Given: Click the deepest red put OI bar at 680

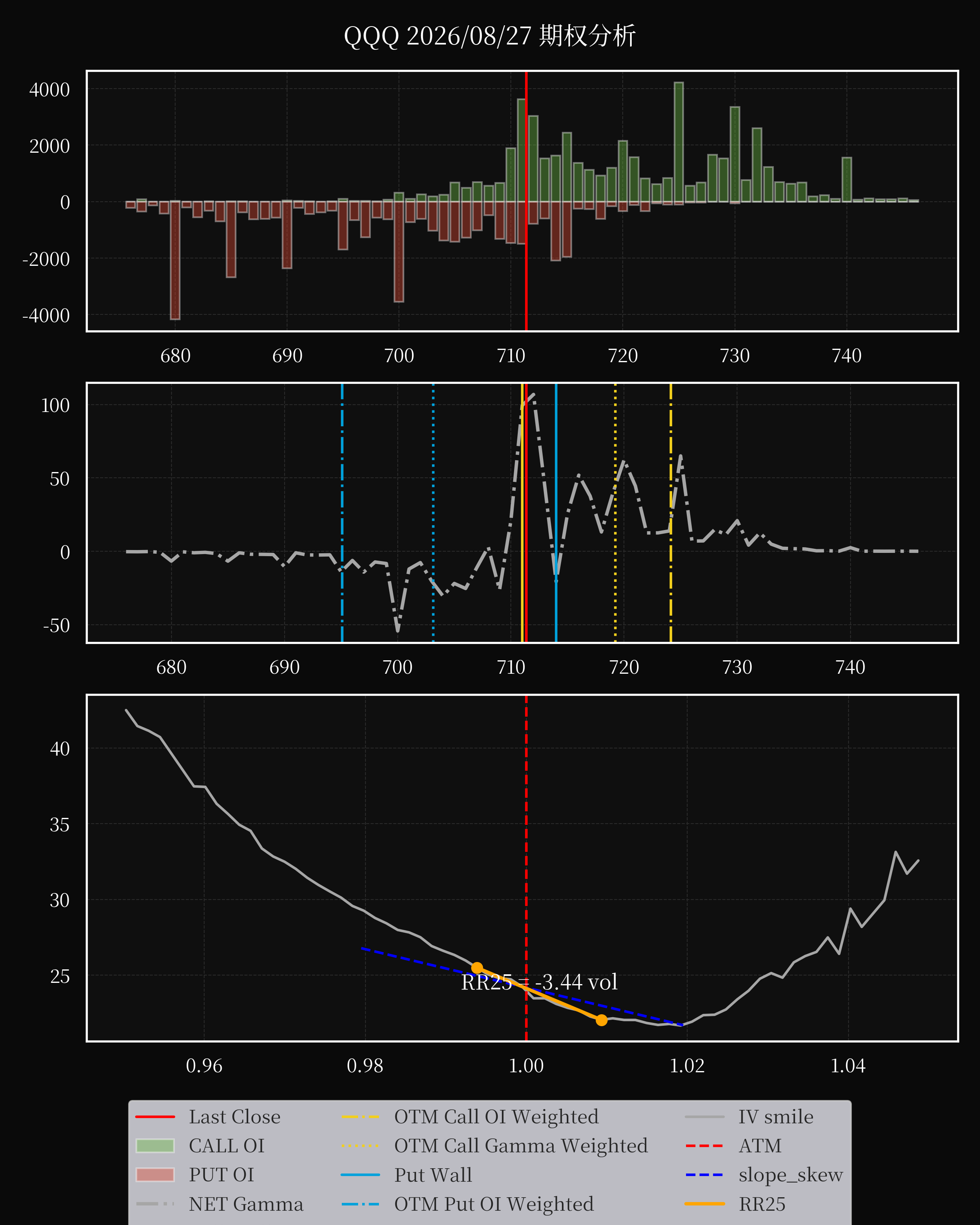Looking at the screenshot, I should [x=175, y=260].
